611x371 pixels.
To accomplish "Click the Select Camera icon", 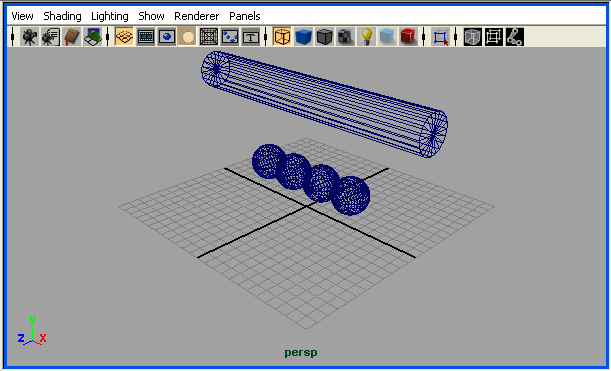I will [29, 37].
